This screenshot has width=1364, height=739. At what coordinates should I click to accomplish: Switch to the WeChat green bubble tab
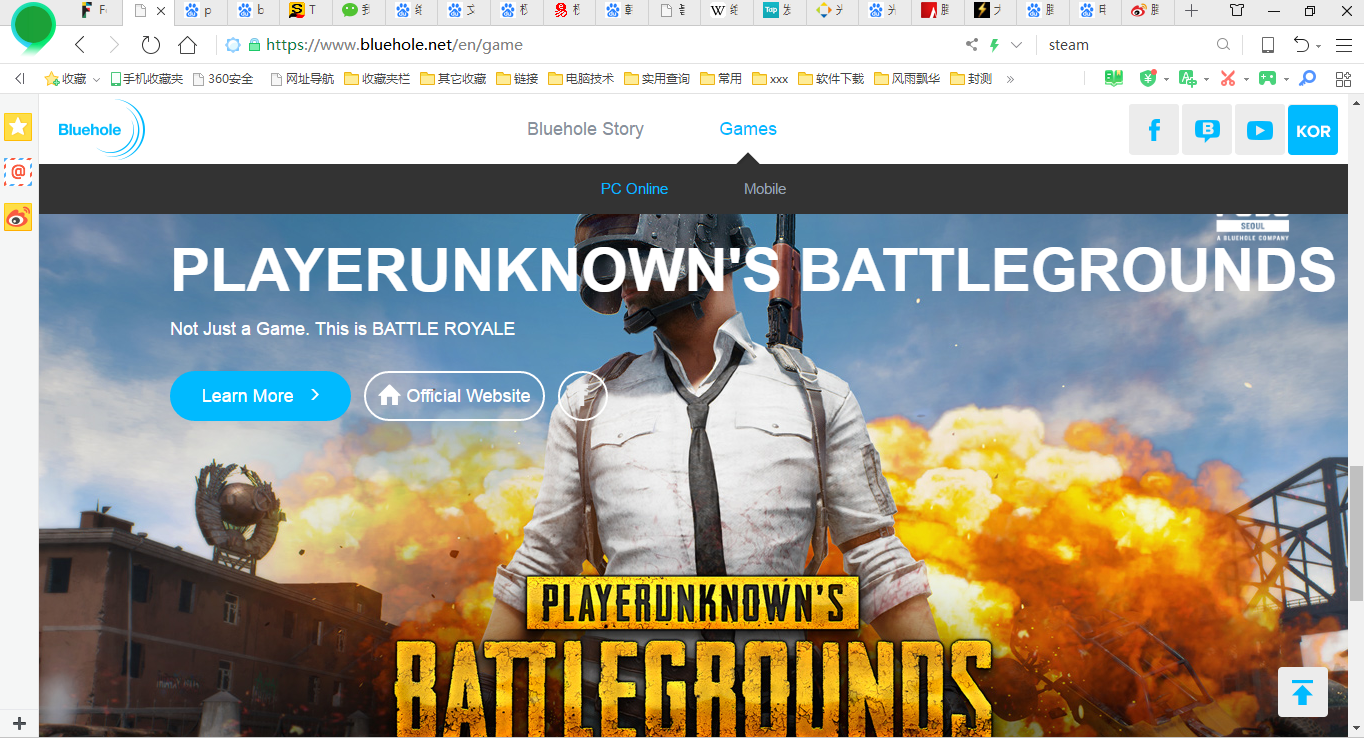[357, 11]
